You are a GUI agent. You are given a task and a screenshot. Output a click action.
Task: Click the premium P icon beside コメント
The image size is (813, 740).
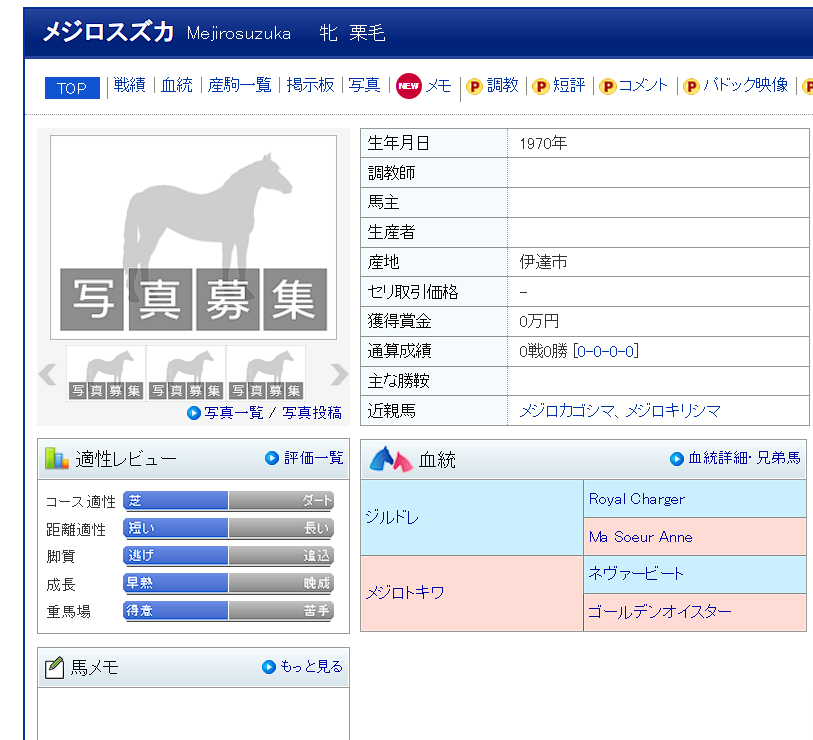click(x=607, y=87)
